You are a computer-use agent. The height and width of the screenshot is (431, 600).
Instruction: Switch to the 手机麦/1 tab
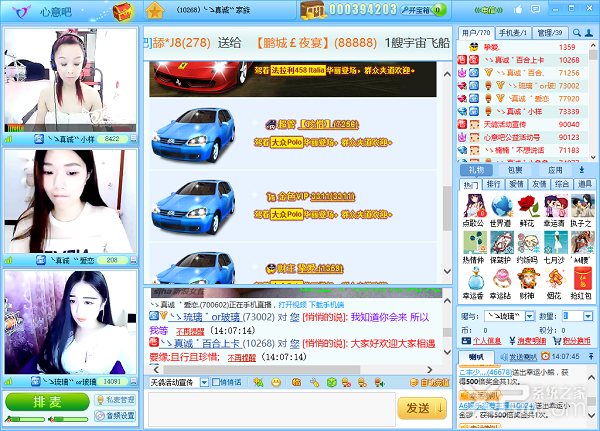pos(512,33)
